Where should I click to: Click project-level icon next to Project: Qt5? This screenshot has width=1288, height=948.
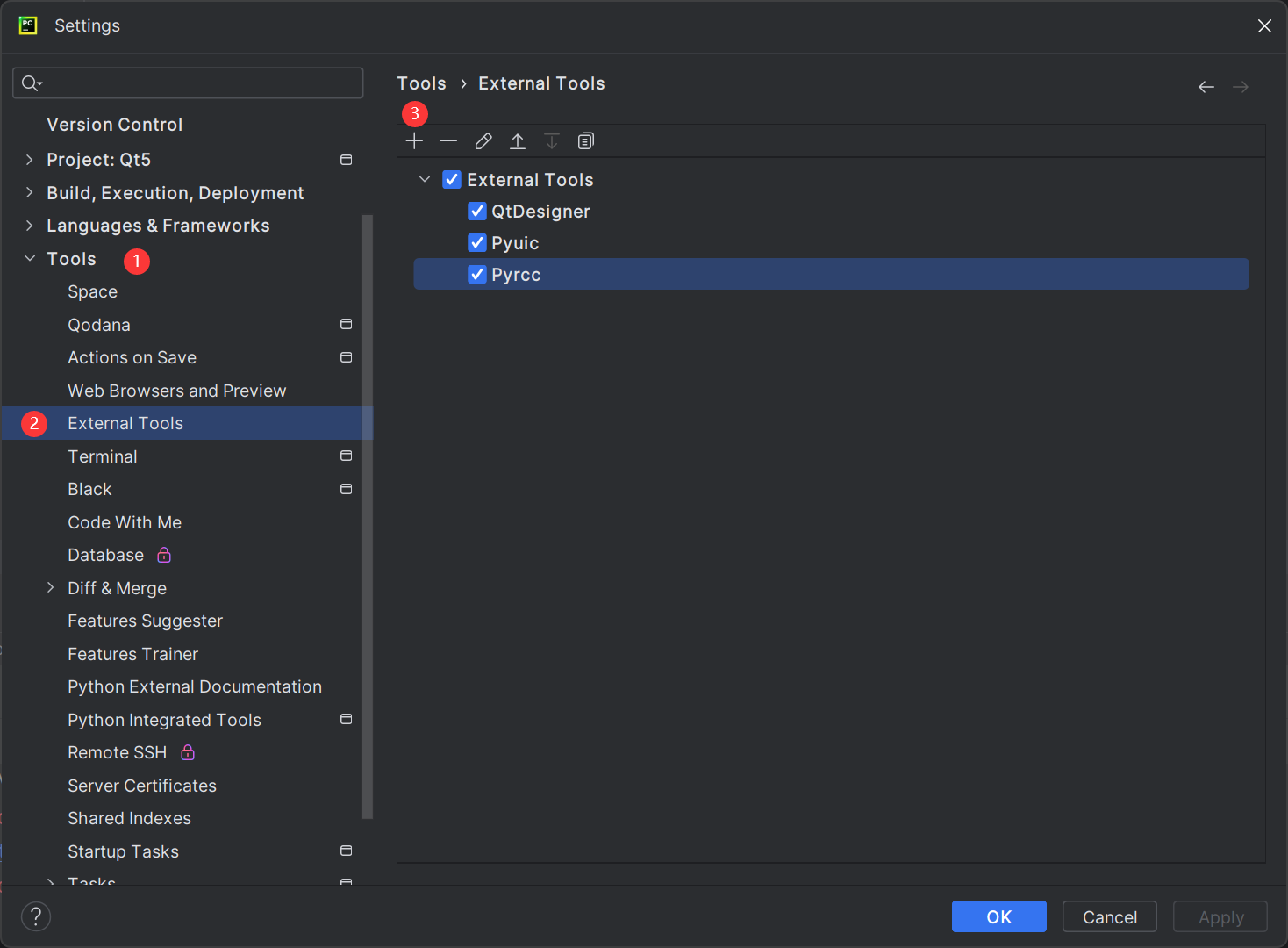347,160
